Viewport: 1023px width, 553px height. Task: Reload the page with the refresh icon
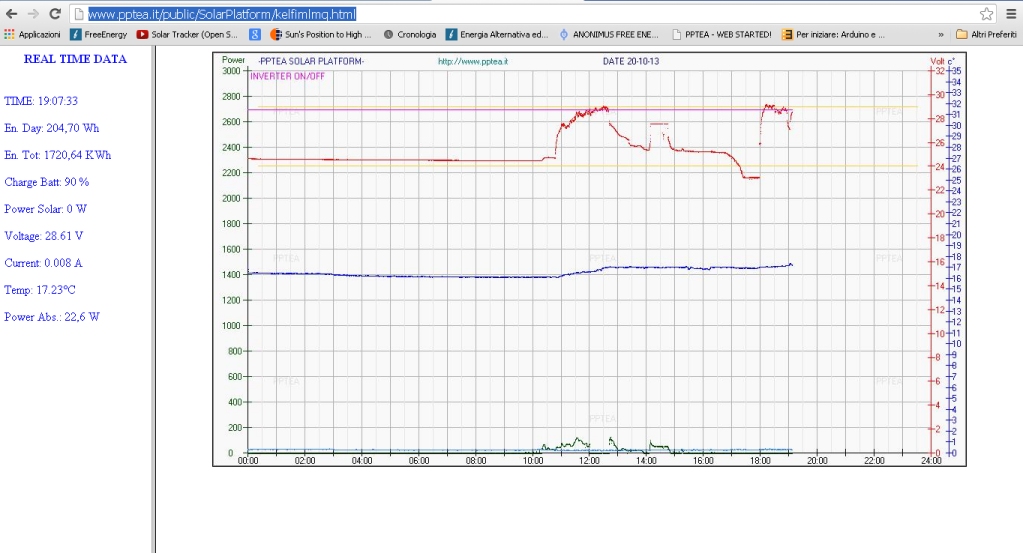point(55,14)
